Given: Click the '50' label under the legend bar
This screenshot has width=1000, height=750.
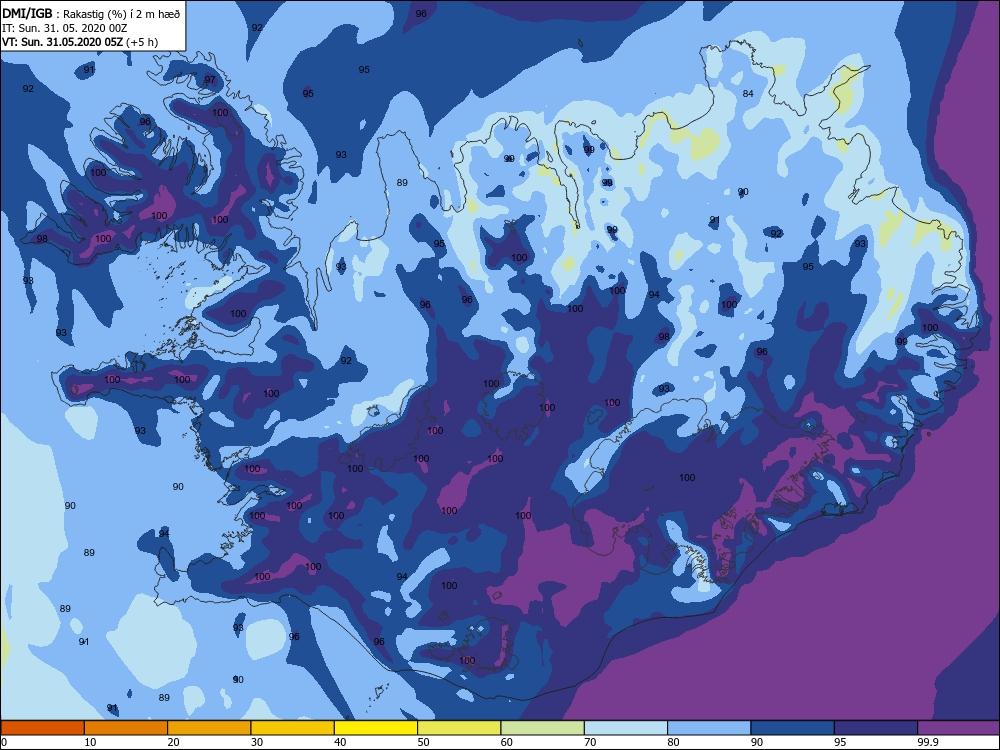Looking at the screenshot, I should 423,742.
